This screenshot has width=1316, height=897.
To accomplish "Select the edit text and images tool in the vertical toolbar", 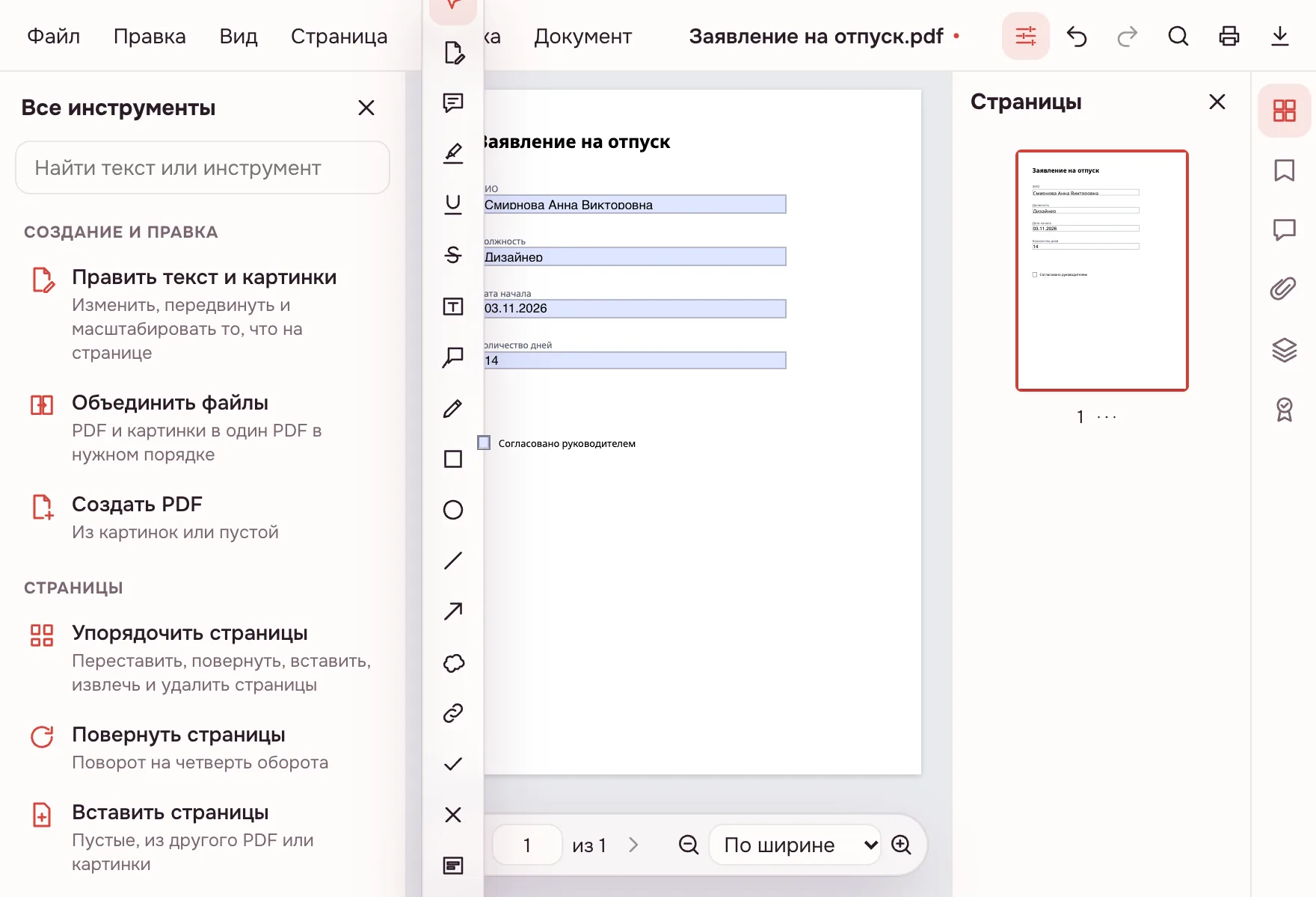I will 453,52.
